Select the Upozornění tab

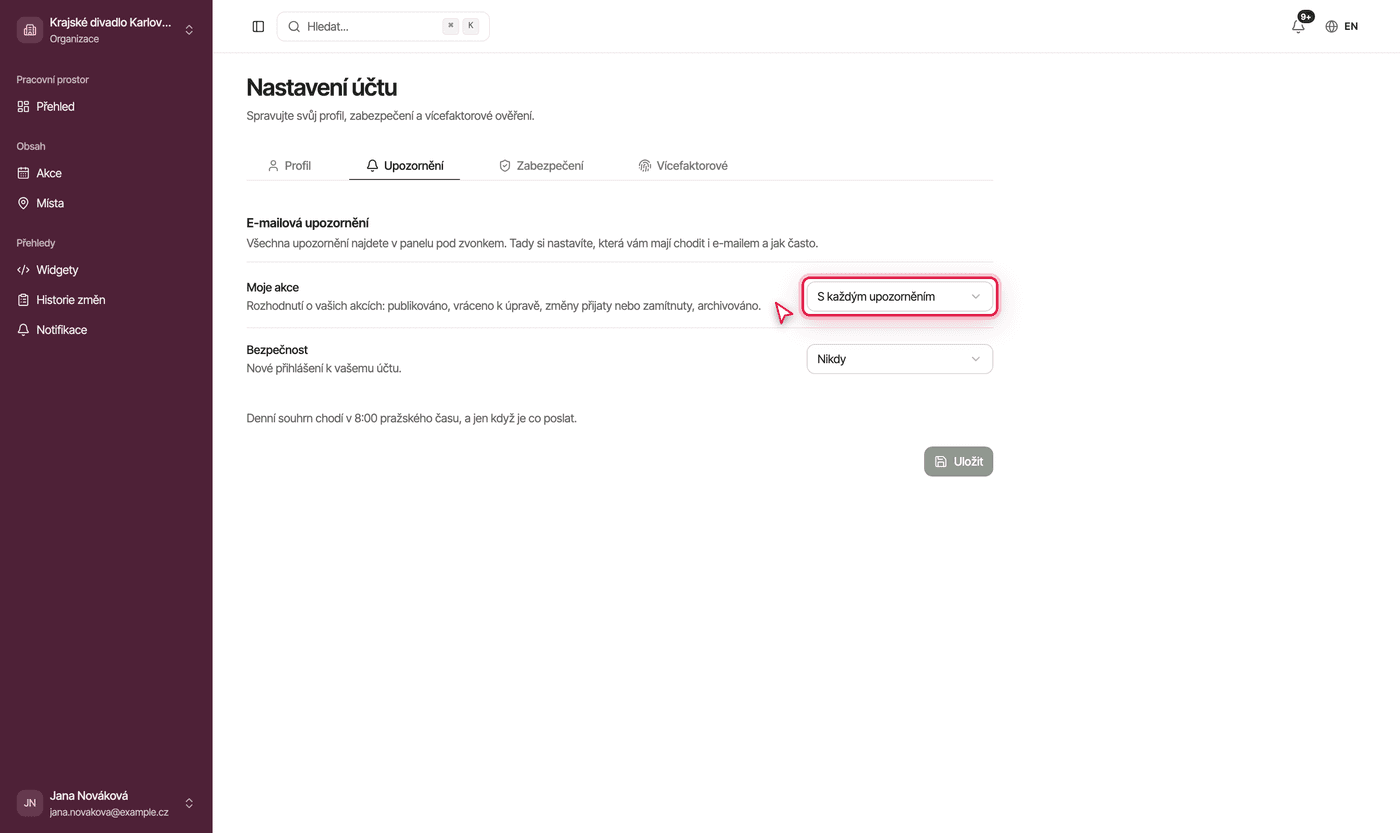pyautogui.click(x=405, y=166)
